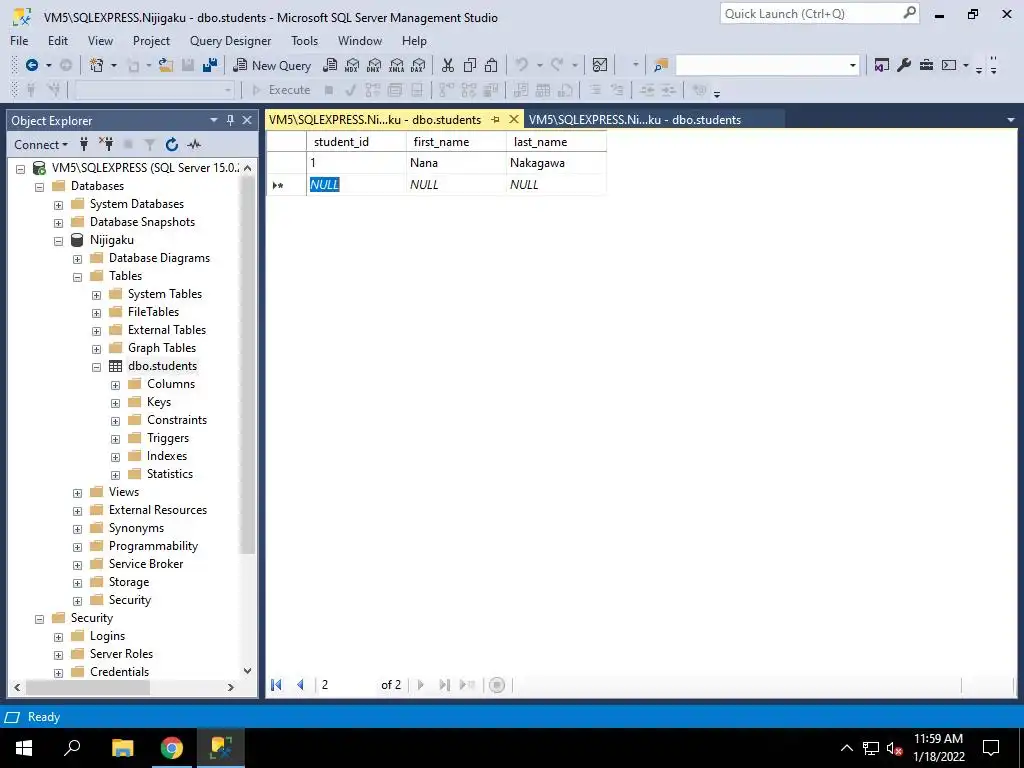Open the Edit menu

(57, 40)
